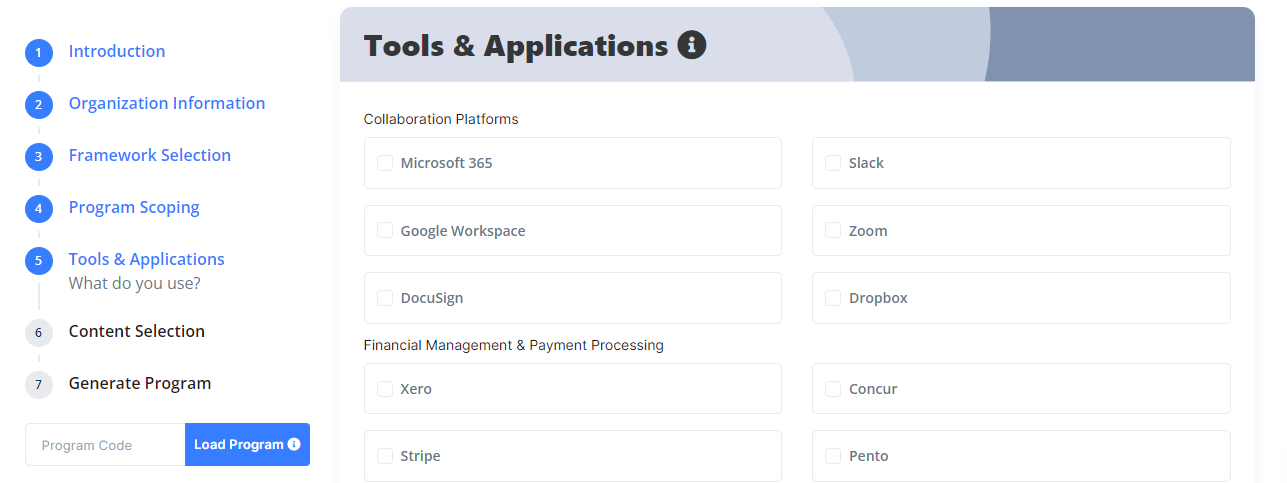Click the step 4 numbered circle
This screenshot has width=1287, height=483.
(38, 209)
